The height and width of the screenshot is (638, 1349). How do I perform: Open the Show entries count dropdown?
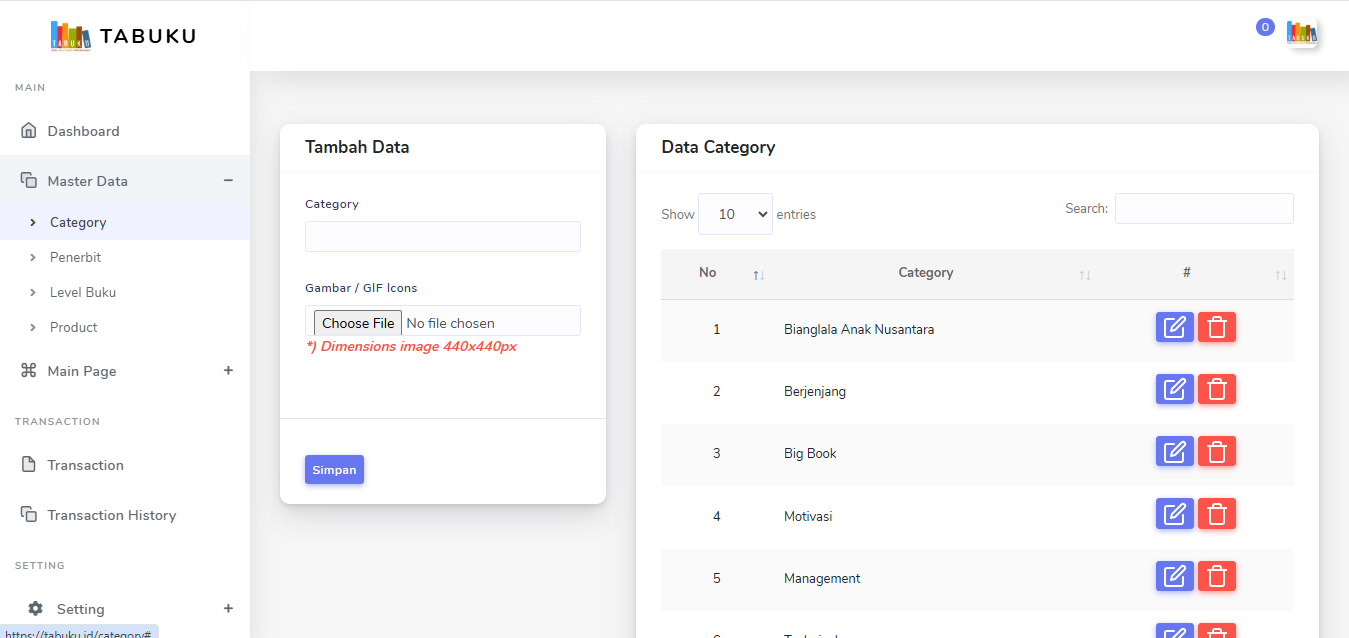point(735,214)
